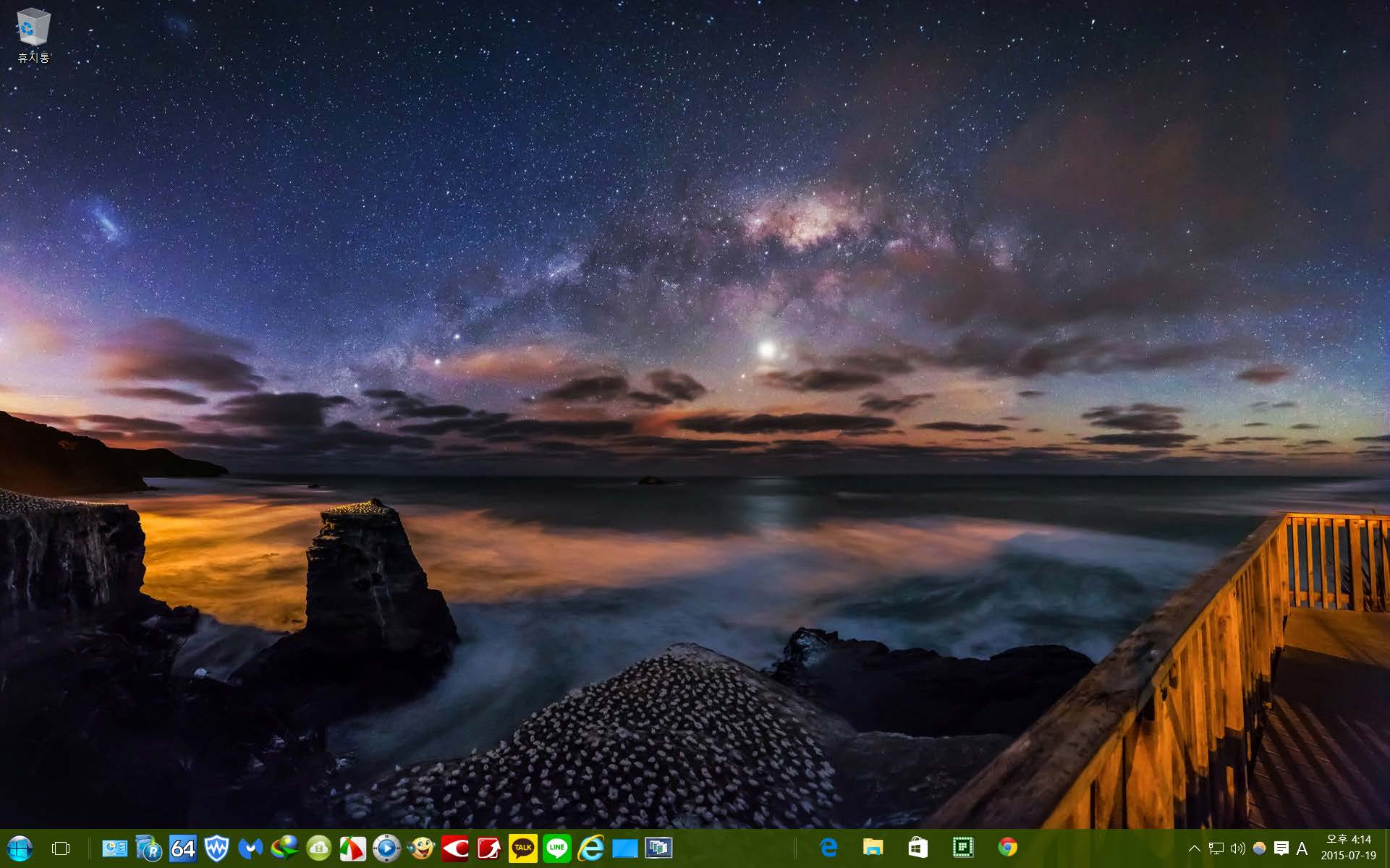This screenshot has height=868, width=1390.
Task: Launch the Malwarebytes taskbar icon
Action: pos(250,848)
